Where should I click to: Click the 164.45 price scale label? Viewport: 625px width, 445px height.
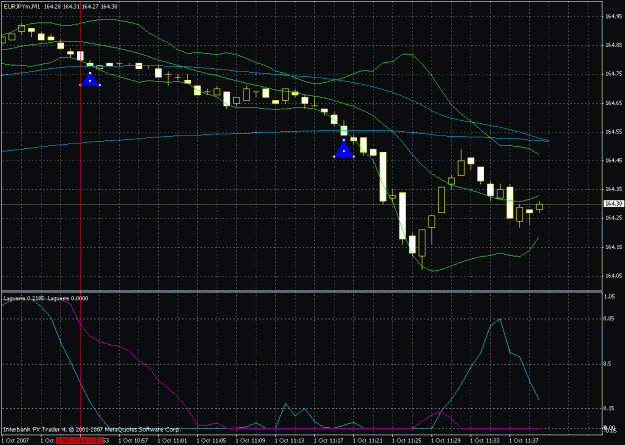[613, 161]
